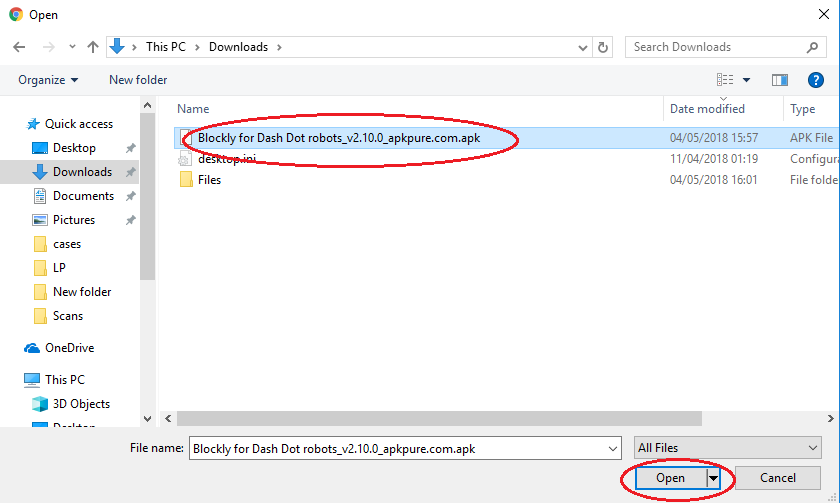
Task: Click the magnifier search icon
Action: coord(812,47)
